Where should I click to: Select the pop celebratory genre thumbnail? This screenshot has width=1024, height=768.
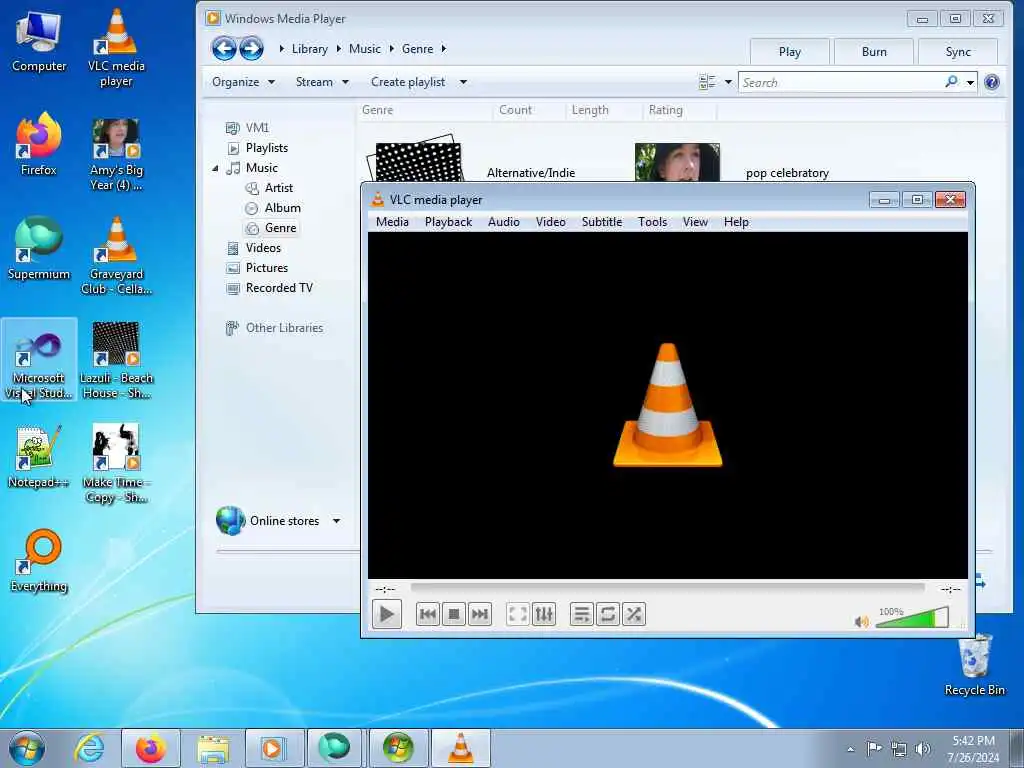coord(677,162)
